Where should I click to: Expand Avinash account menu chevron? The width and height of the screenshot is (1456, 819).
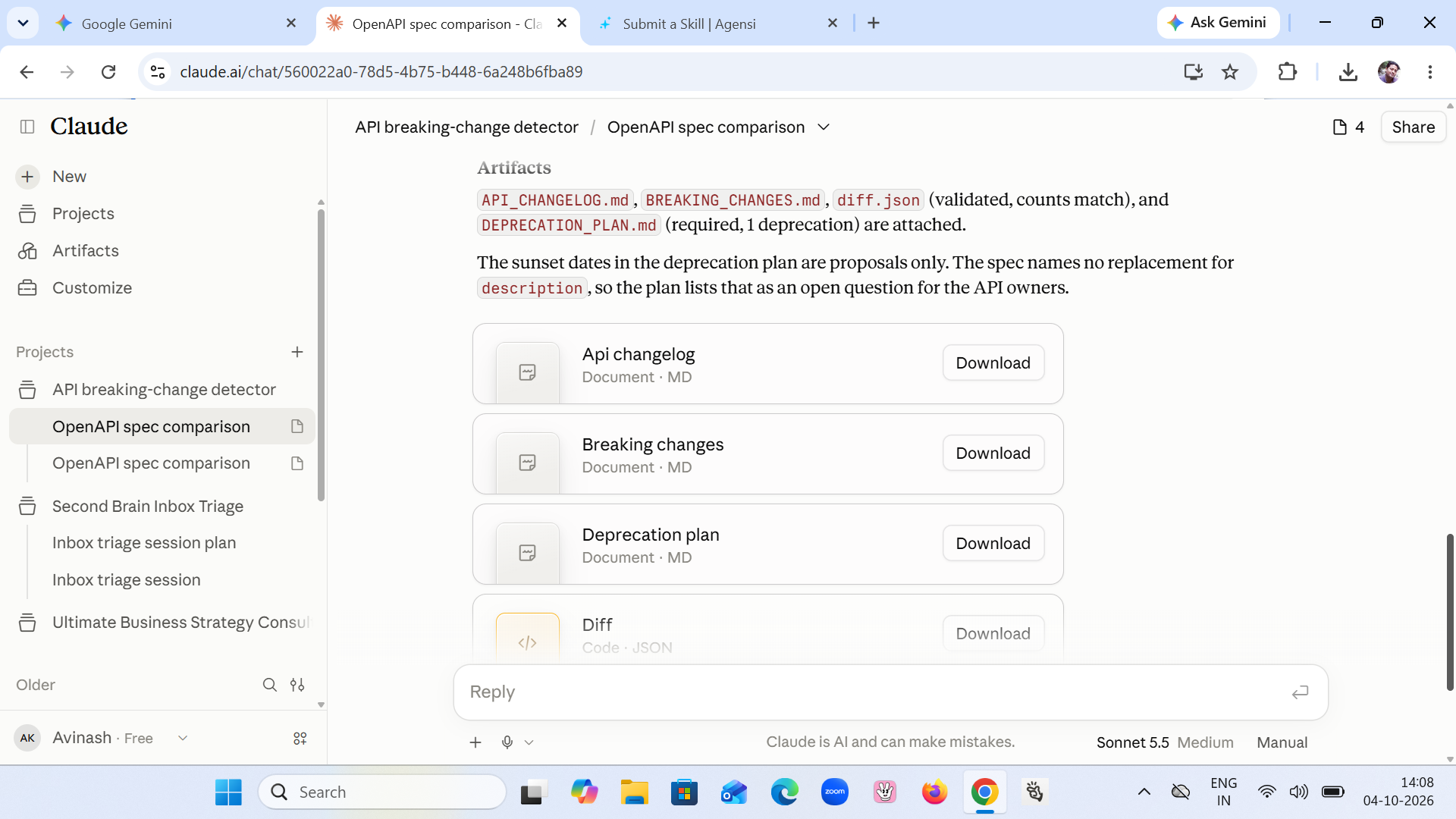183,738
